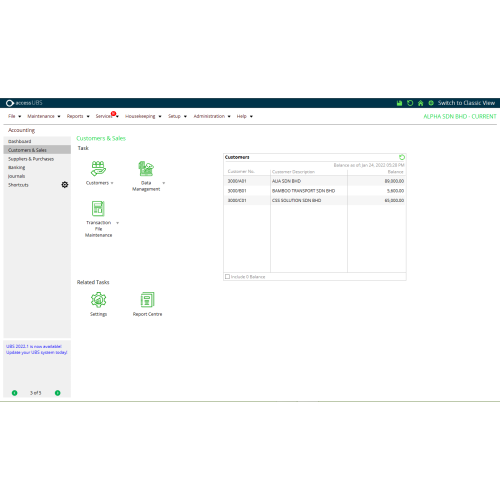
Task: Open the Settings gear icon under Related Tasks
Action: (98, 300)
